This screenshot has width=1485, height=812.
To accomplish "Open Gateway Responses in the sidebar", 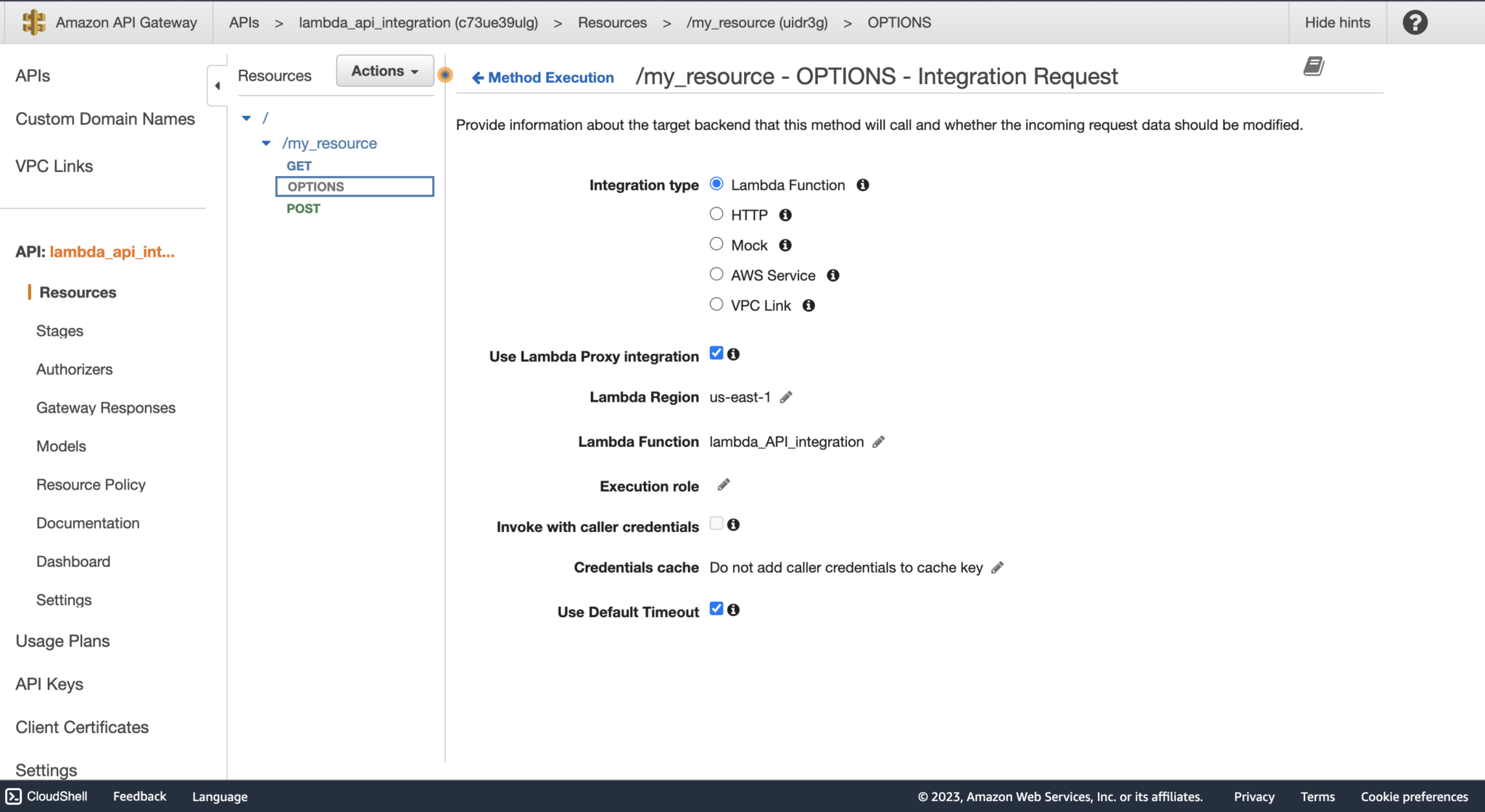I will (106, 407).
